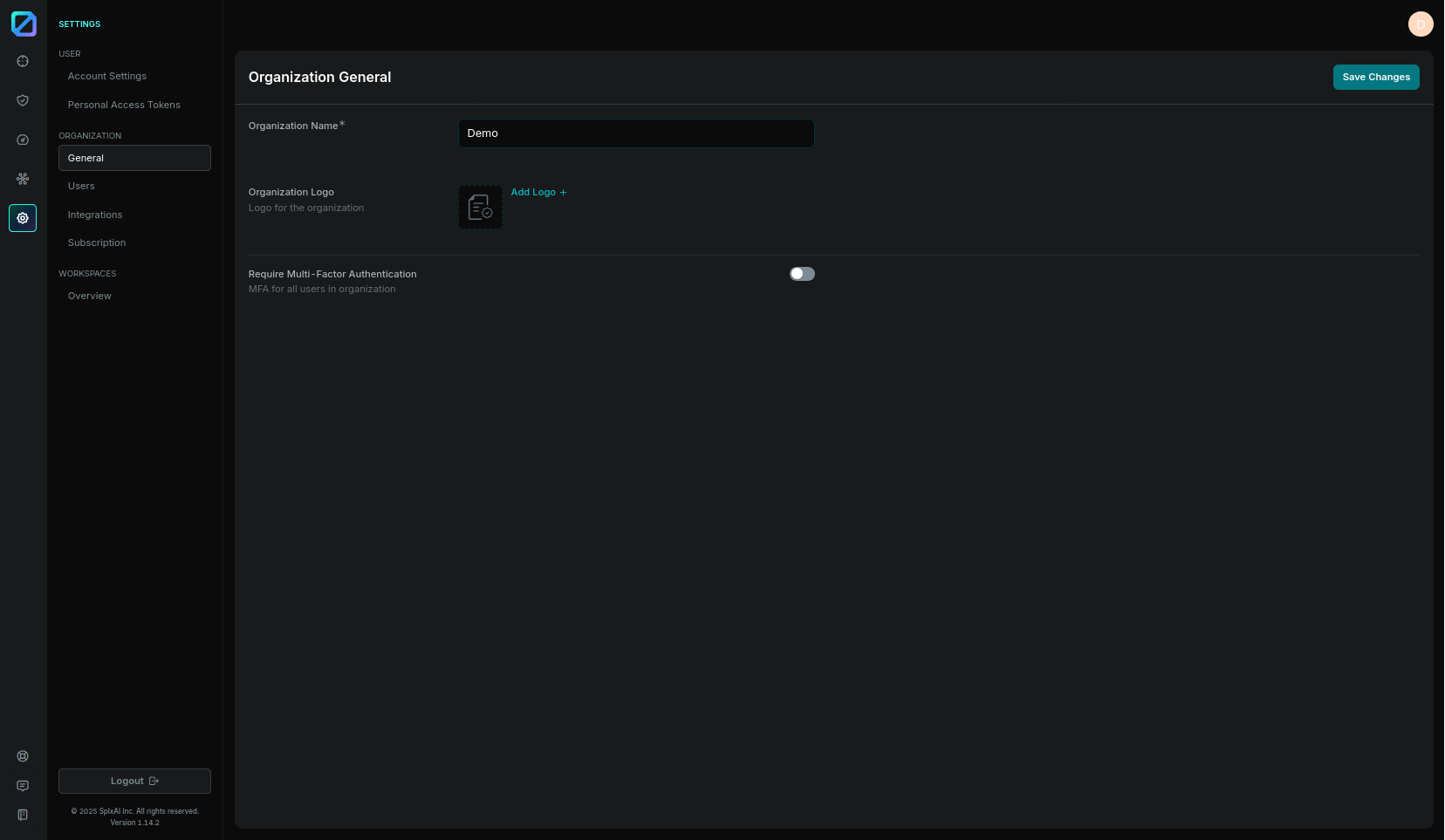Select Users under Organization

click(x=81, y=187)
